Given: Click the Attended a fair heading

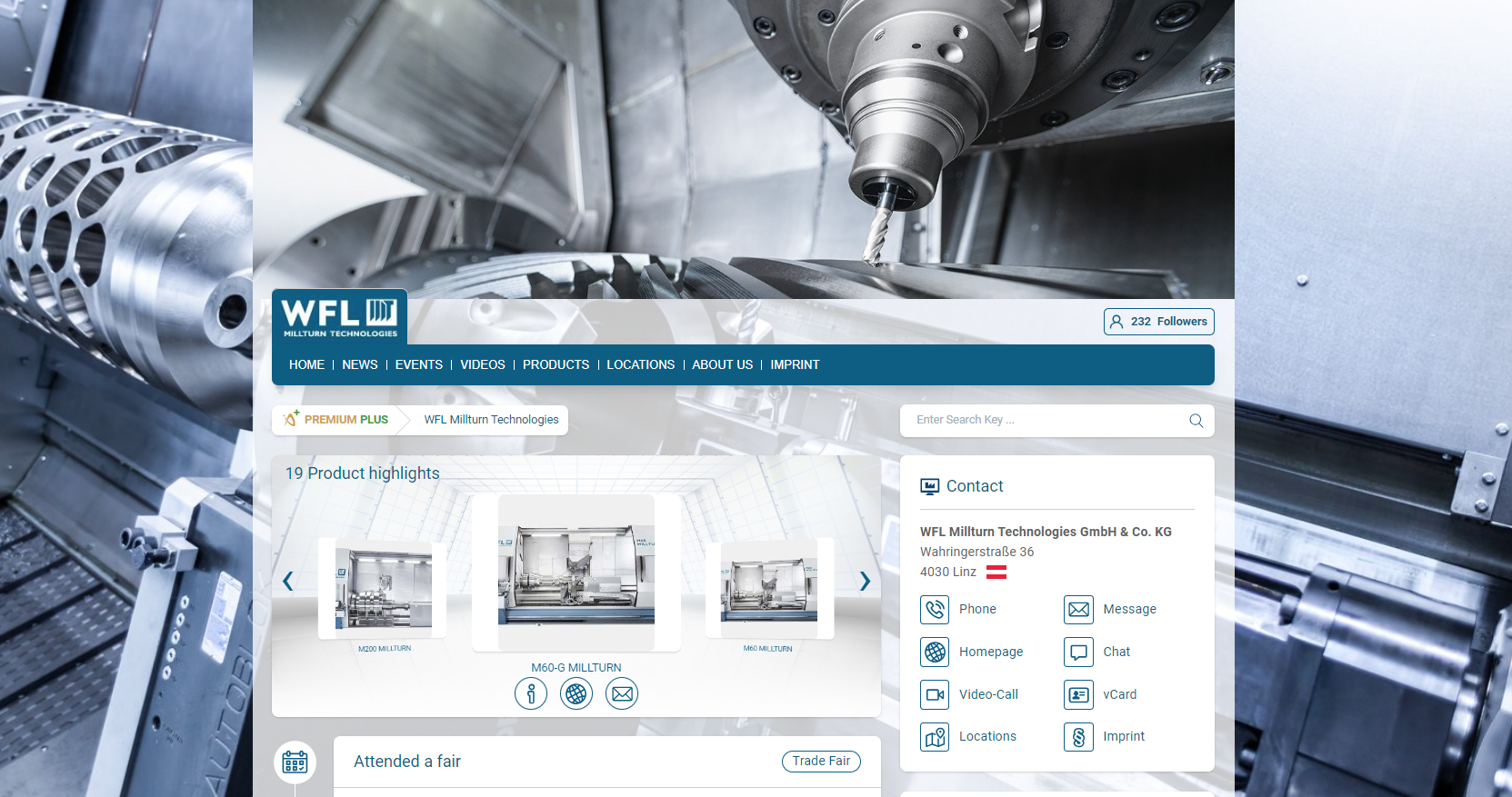Looking at the screenshot, I should point(407,762).
